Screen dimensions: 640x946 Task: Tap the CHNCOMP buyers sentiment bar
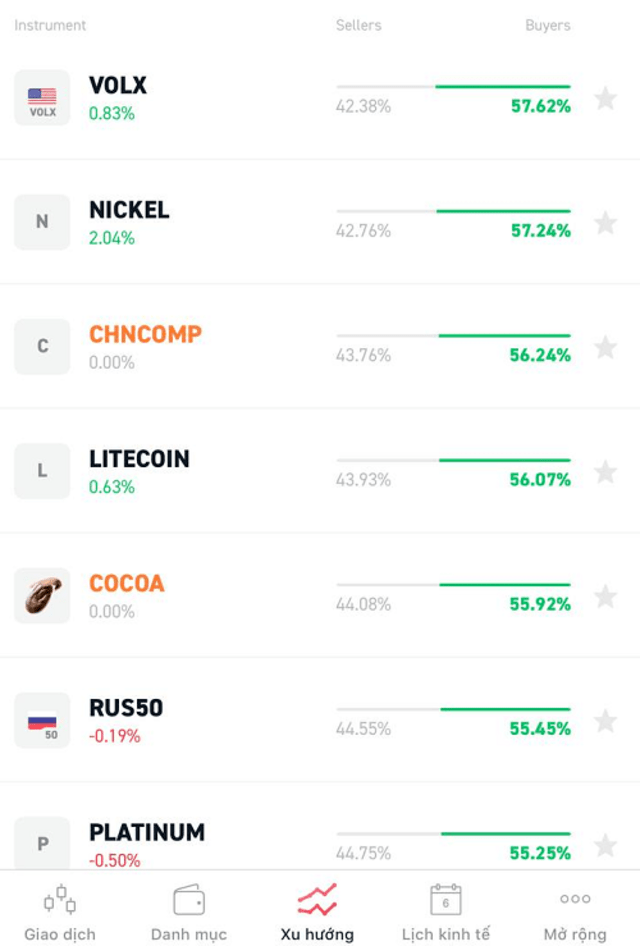(504, 335)
